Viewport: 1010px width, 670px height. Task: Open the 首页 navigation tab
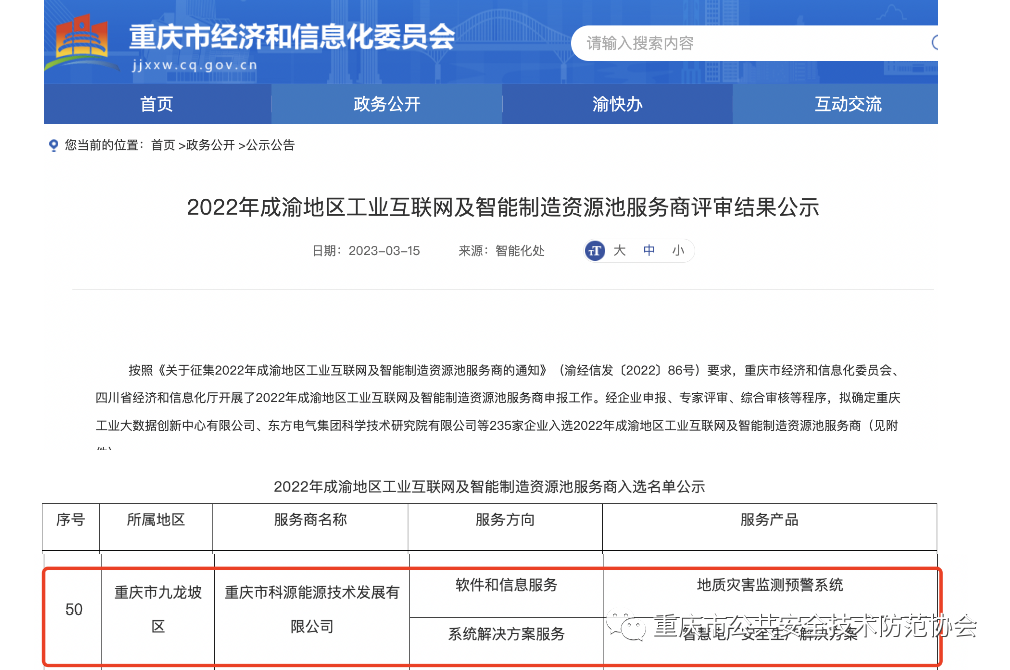pyautogui.click(x=157, y=104)
